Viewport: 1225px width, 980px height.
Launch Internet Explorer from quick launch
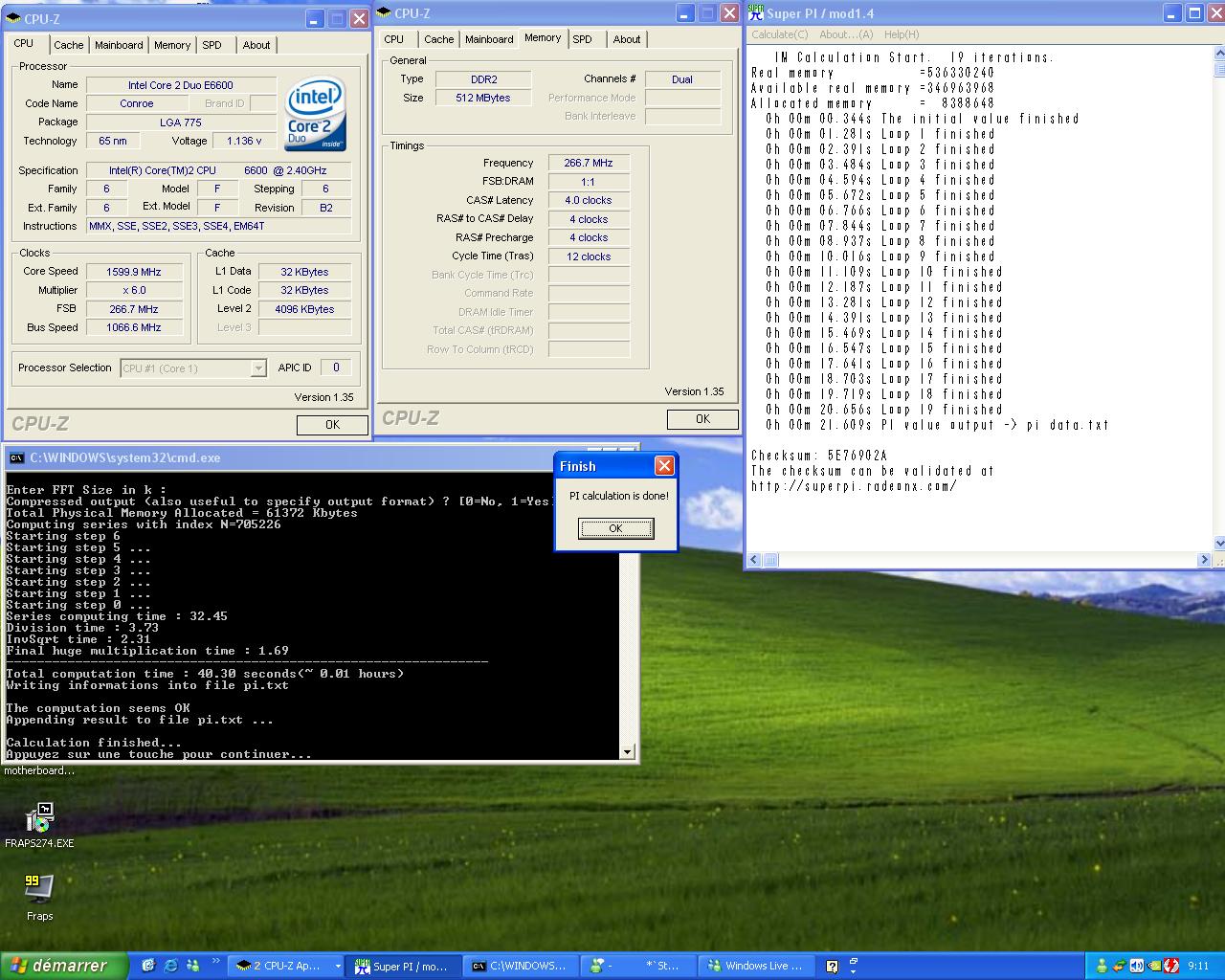click(x=170, y=966)
